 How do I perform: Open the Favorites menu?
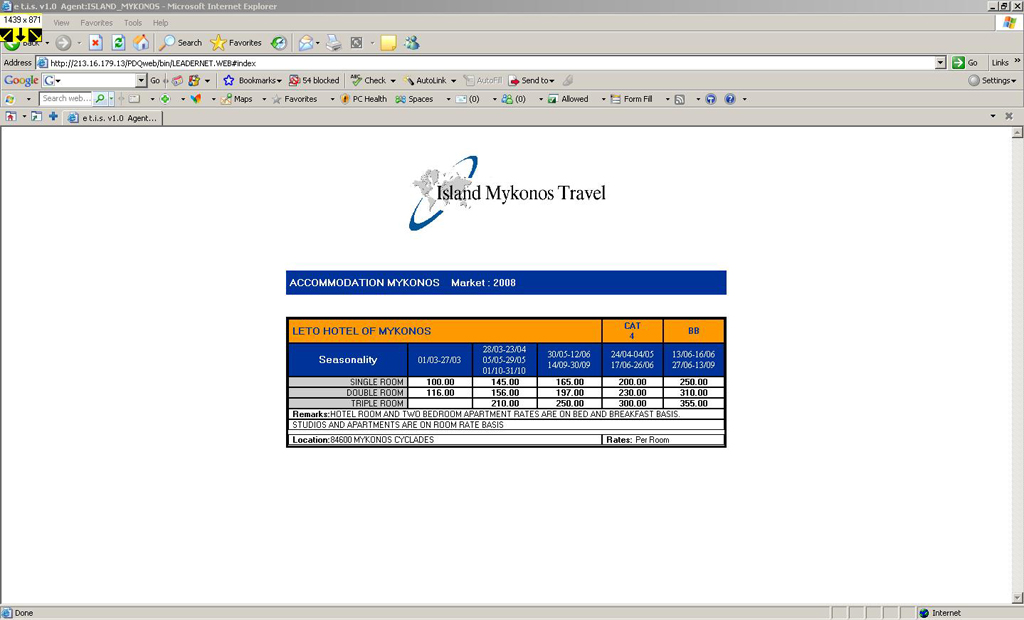coord(97,23)
